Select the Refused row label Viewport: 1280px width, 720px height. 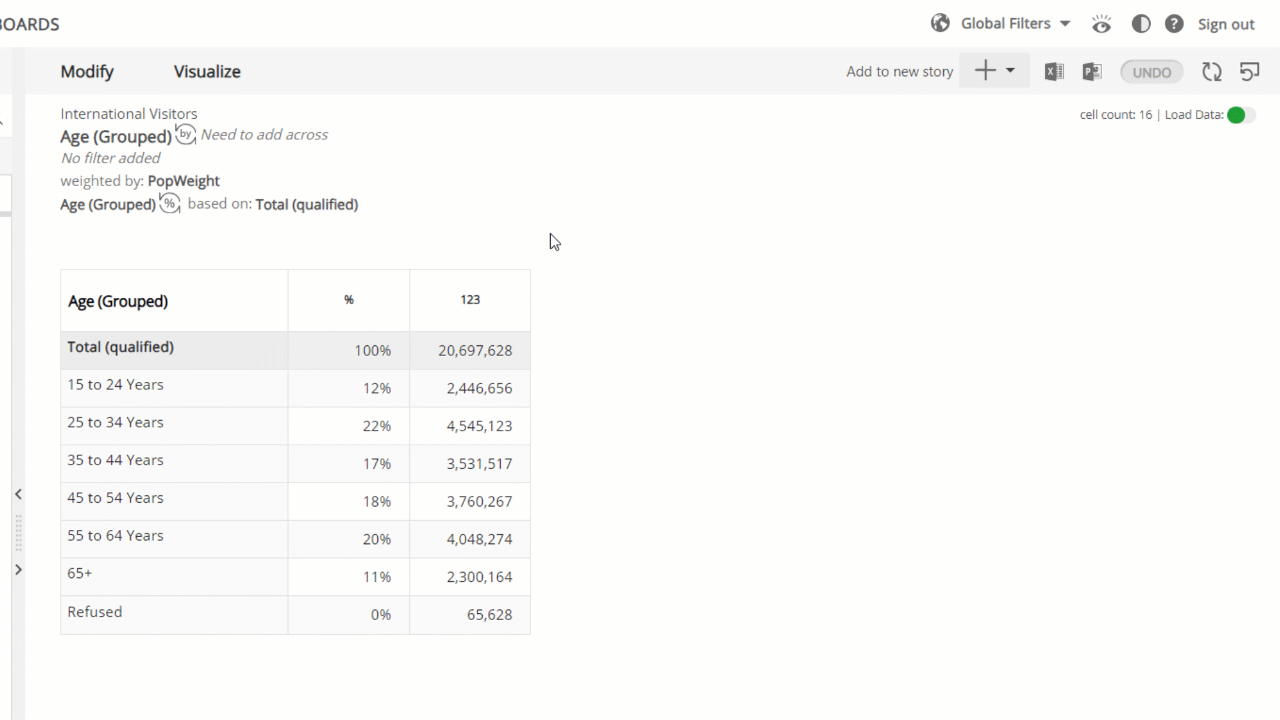[94, 612]
